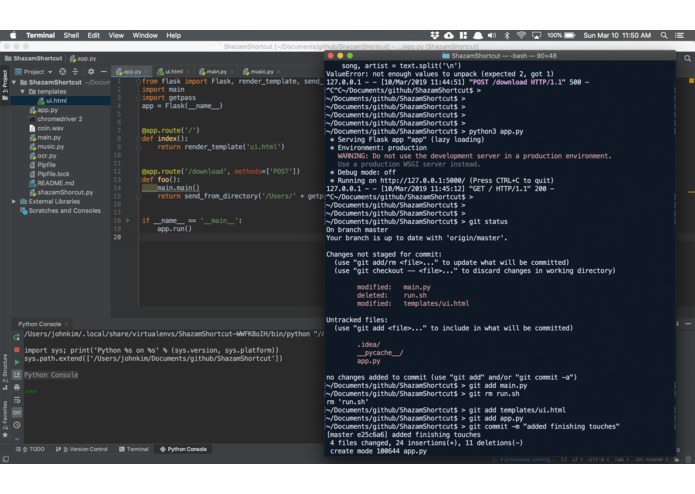
Task: Click the soft-wrap icon in console toolbar
Action: point(17,400)
